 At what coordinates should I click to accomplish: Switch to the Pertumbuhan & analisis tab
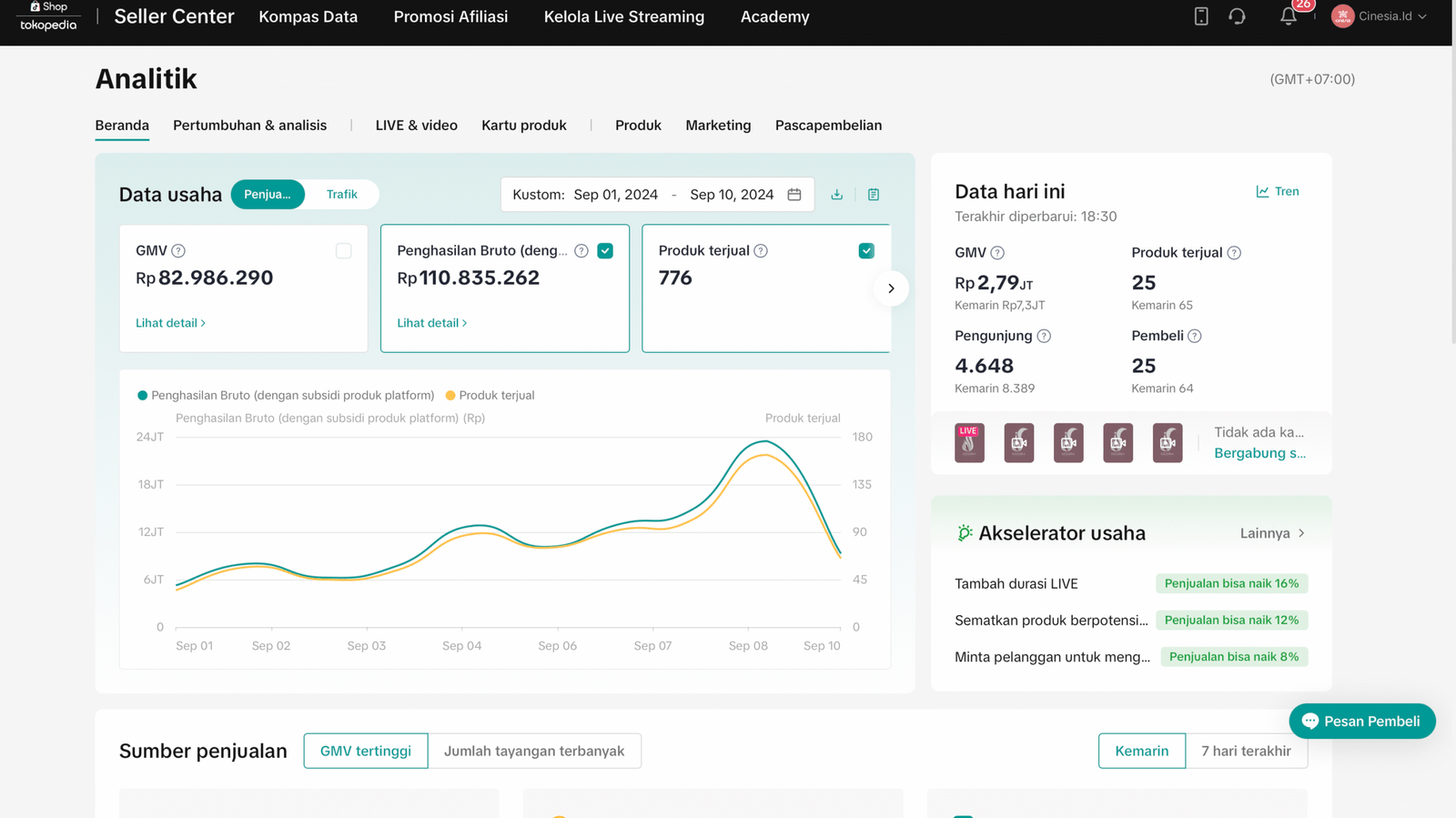249,126
